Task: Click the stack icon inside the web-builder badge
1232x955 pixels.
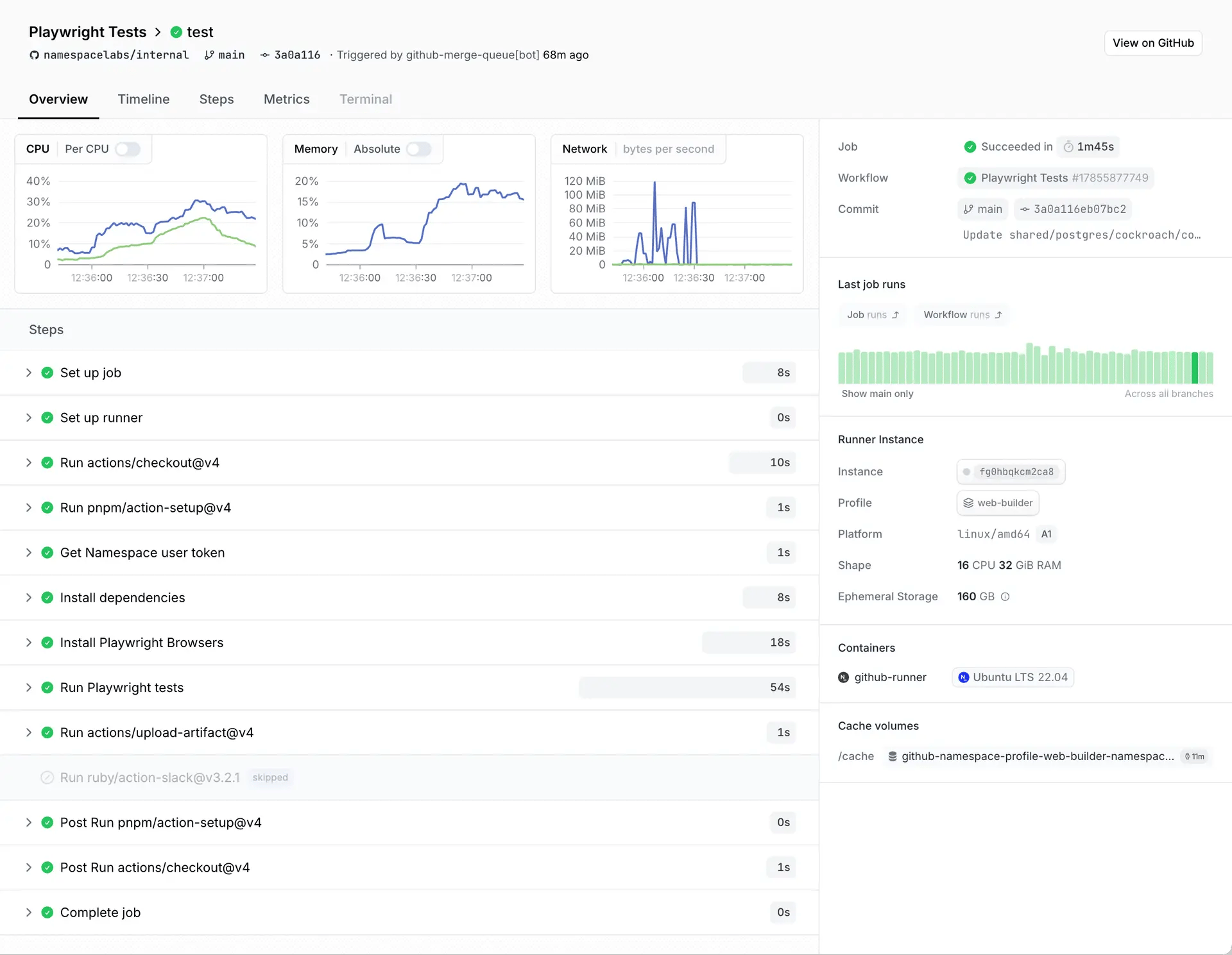Action: click(x=968, y=503)
